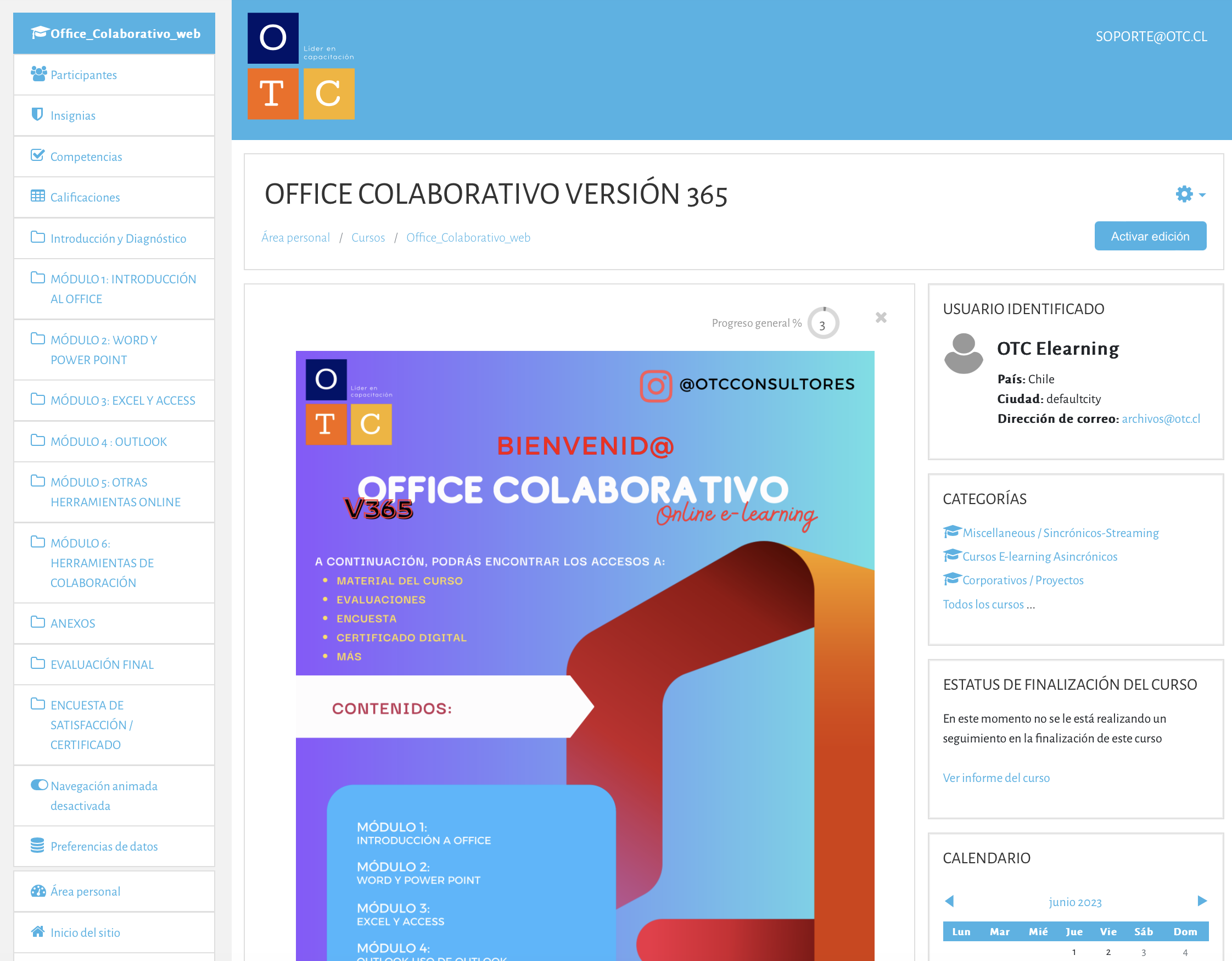1232x961 pixels.
Task: Click the folder icon for MÓDULO 2
Action: (38, 339)
